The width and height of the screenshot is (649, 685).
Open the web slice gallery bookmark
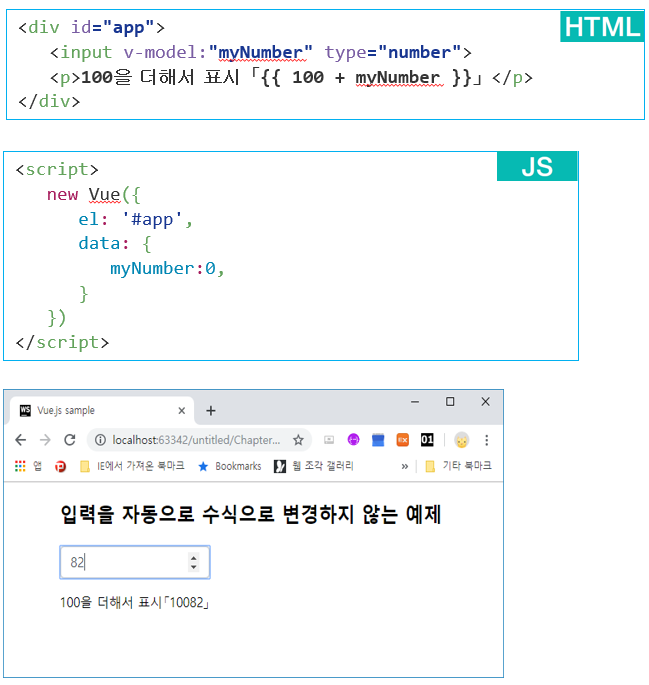point(314,466)
